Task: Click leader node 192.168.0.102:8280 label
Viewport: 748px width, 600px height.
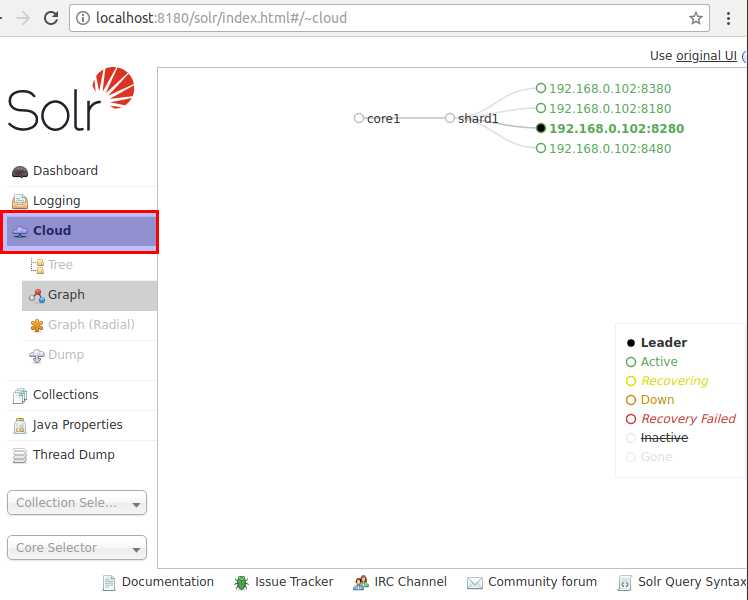Action: click(617, 129)
